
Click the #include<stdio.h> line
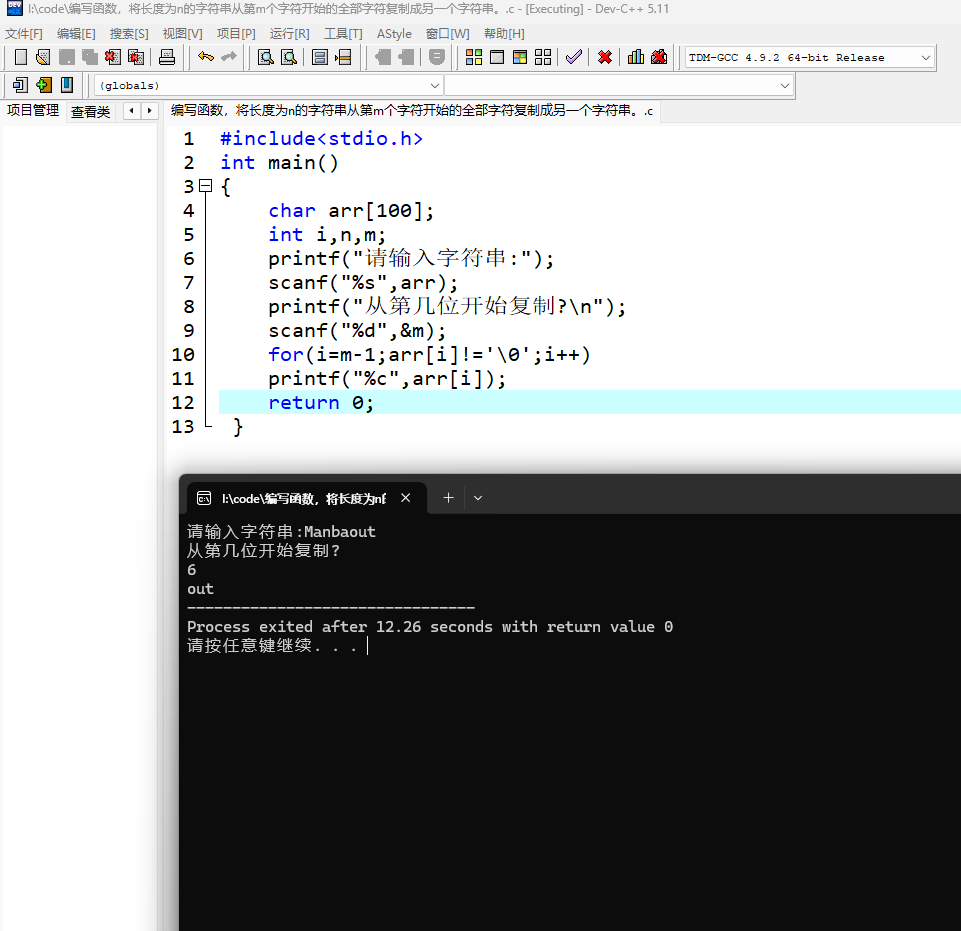pos(321,139)
